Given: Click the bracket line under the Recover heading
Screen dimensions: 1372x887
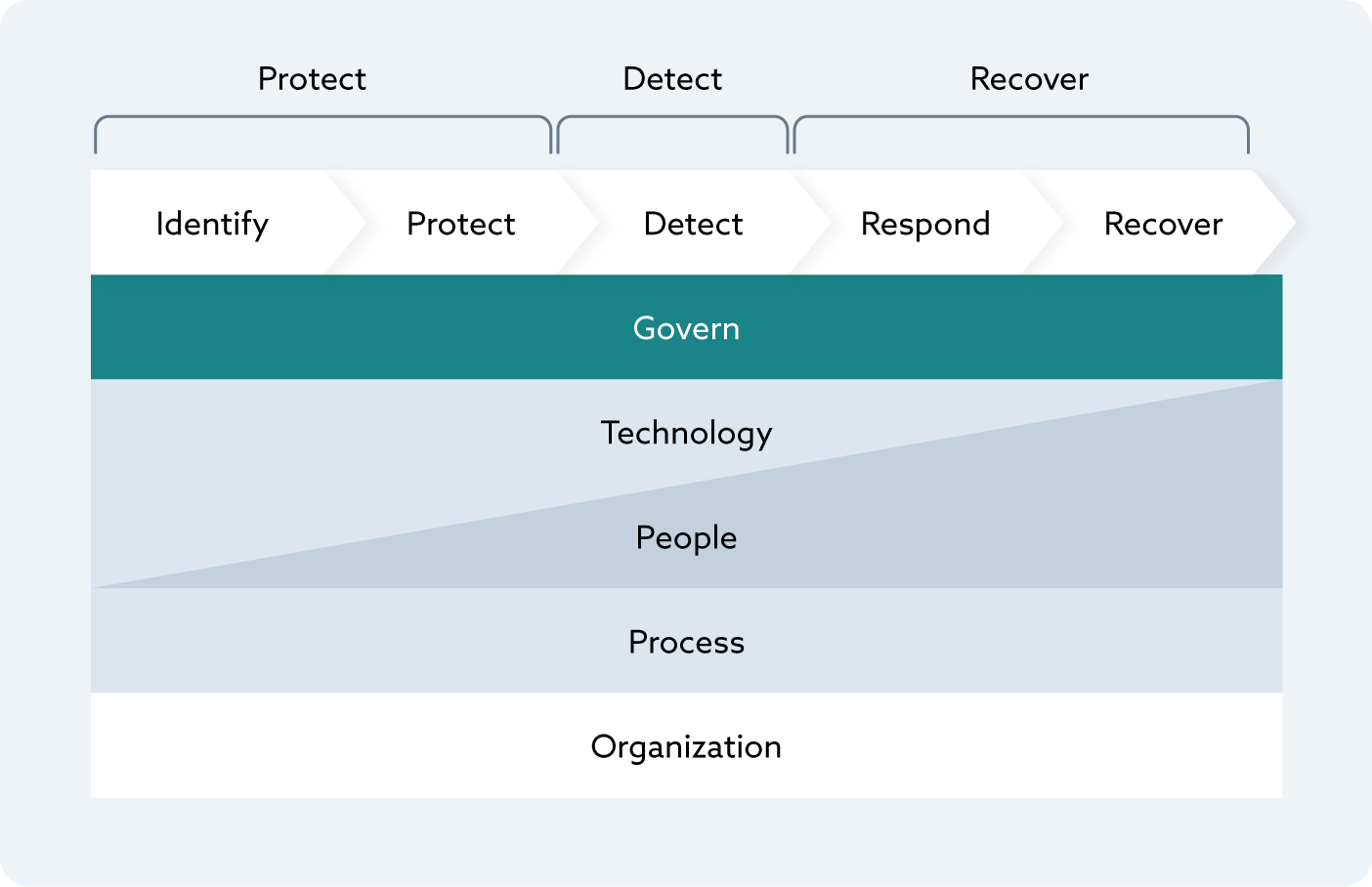Looking at the screenshot, I should [x=1021, y=117].
